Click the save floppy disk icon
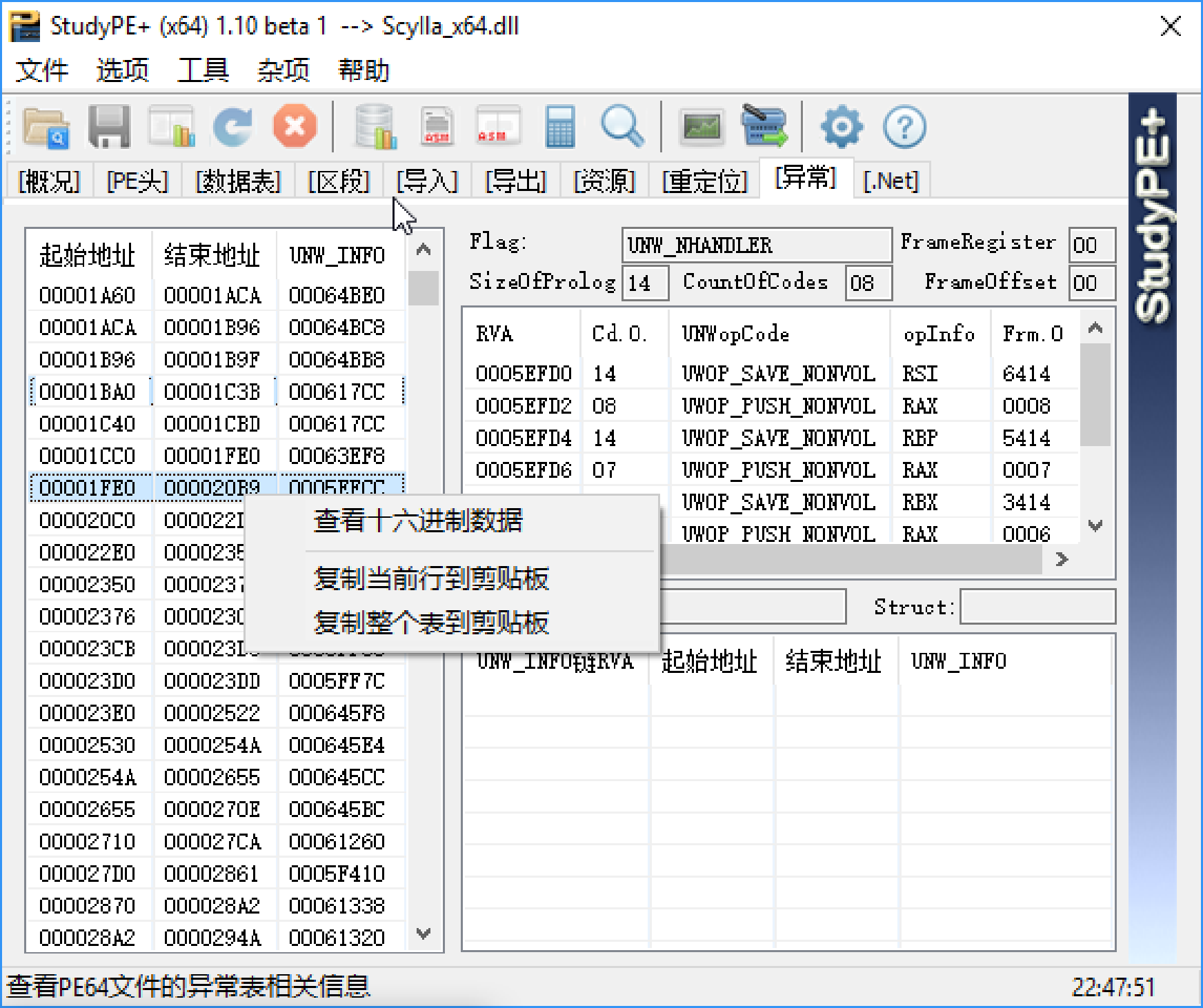 click(109, 127)
